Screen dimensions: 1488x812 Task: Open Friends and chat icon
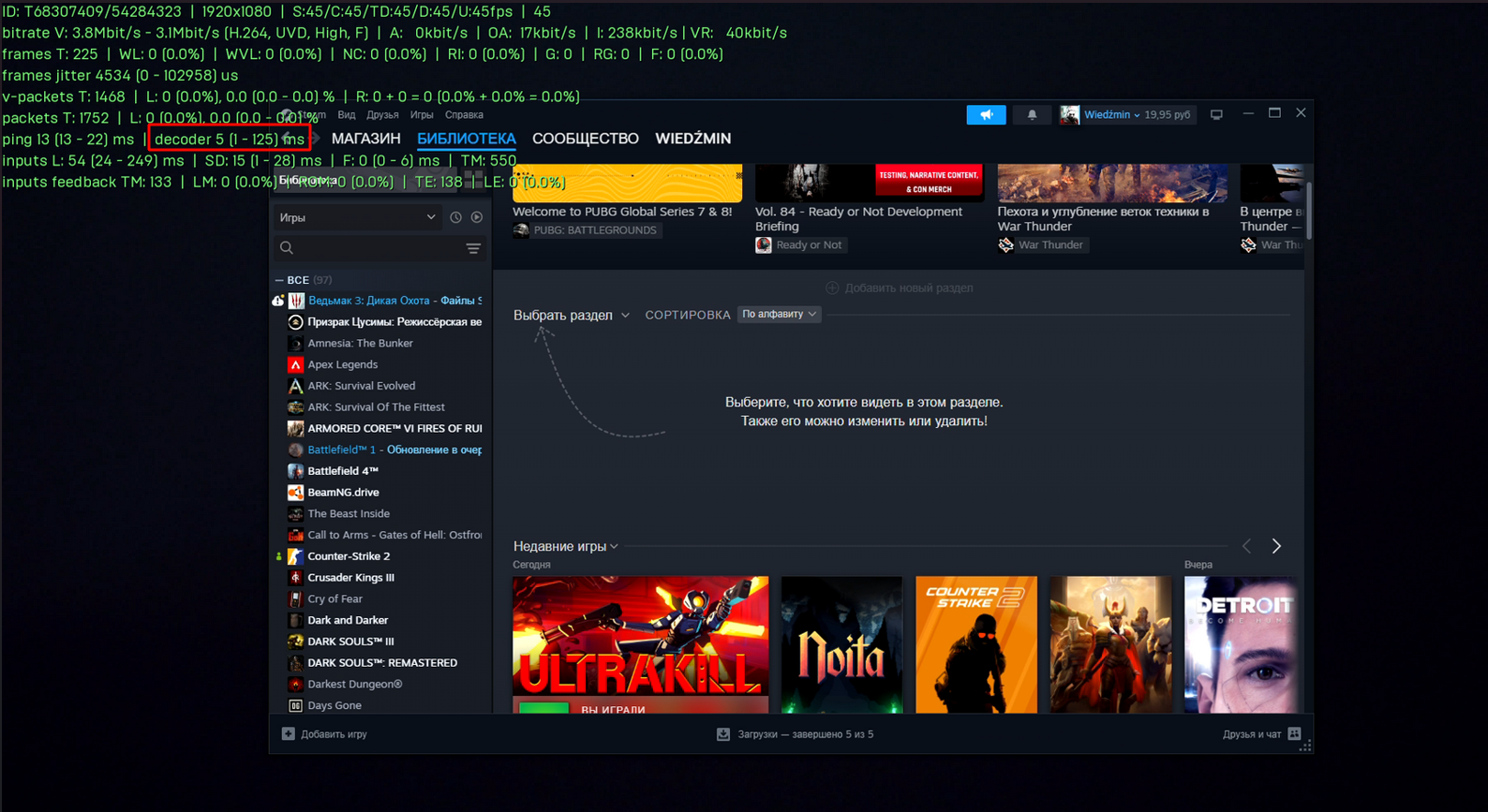(1294, 734)
